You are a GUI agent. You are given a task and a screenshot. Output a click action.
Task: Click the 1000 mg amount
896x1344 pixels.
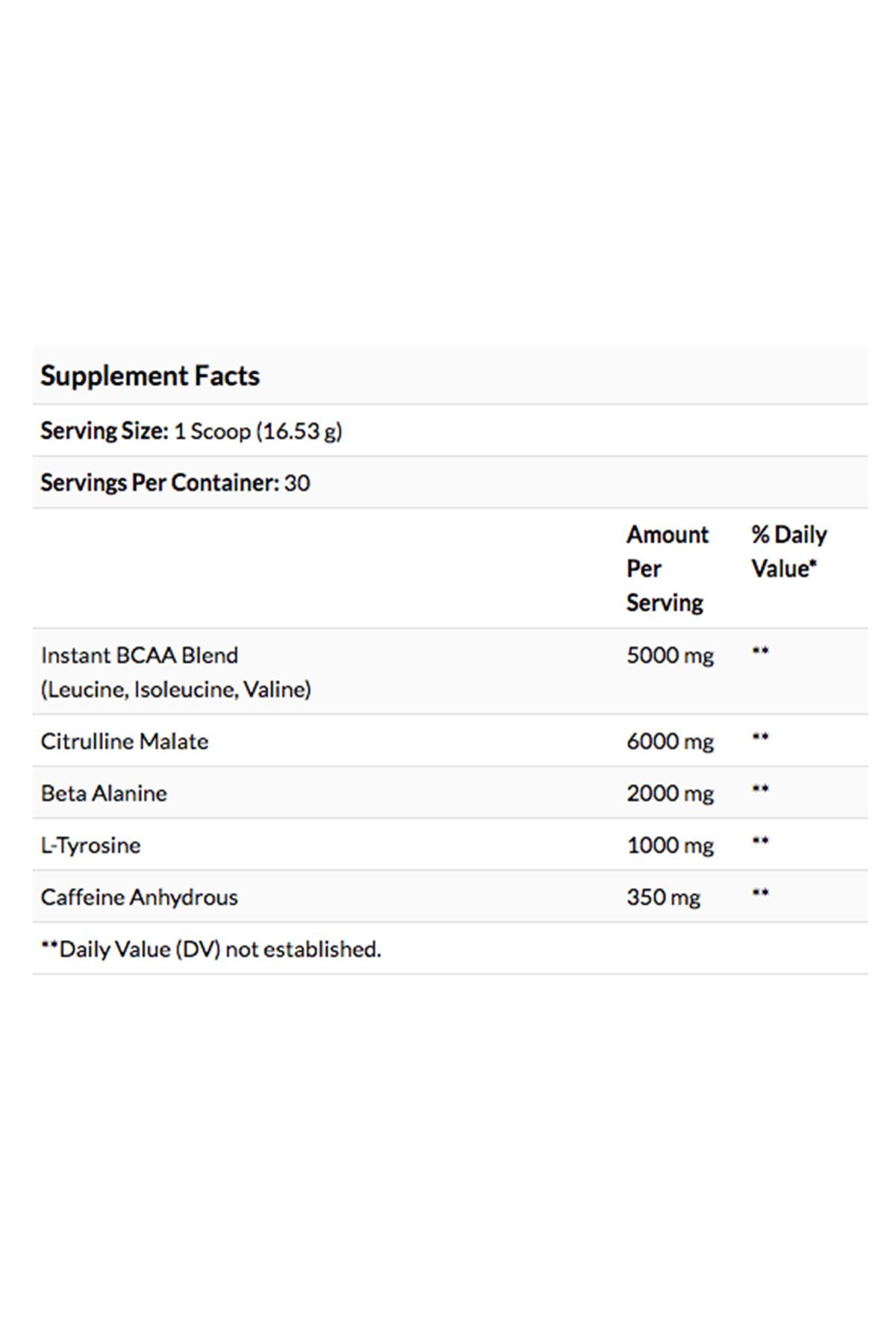pyautogui.click(x=670, y=845)
